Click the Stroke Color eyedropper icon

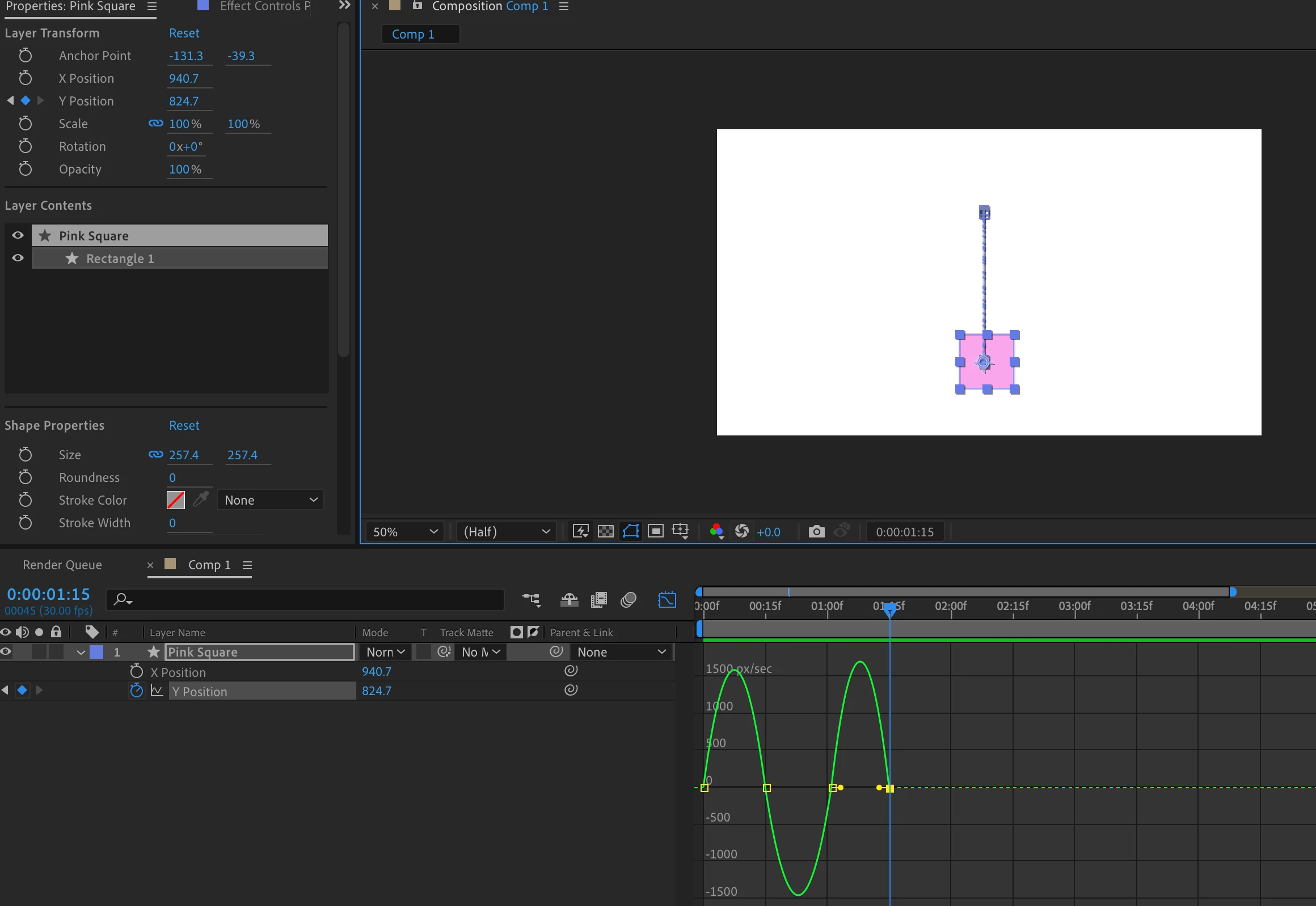click(200, 499)
